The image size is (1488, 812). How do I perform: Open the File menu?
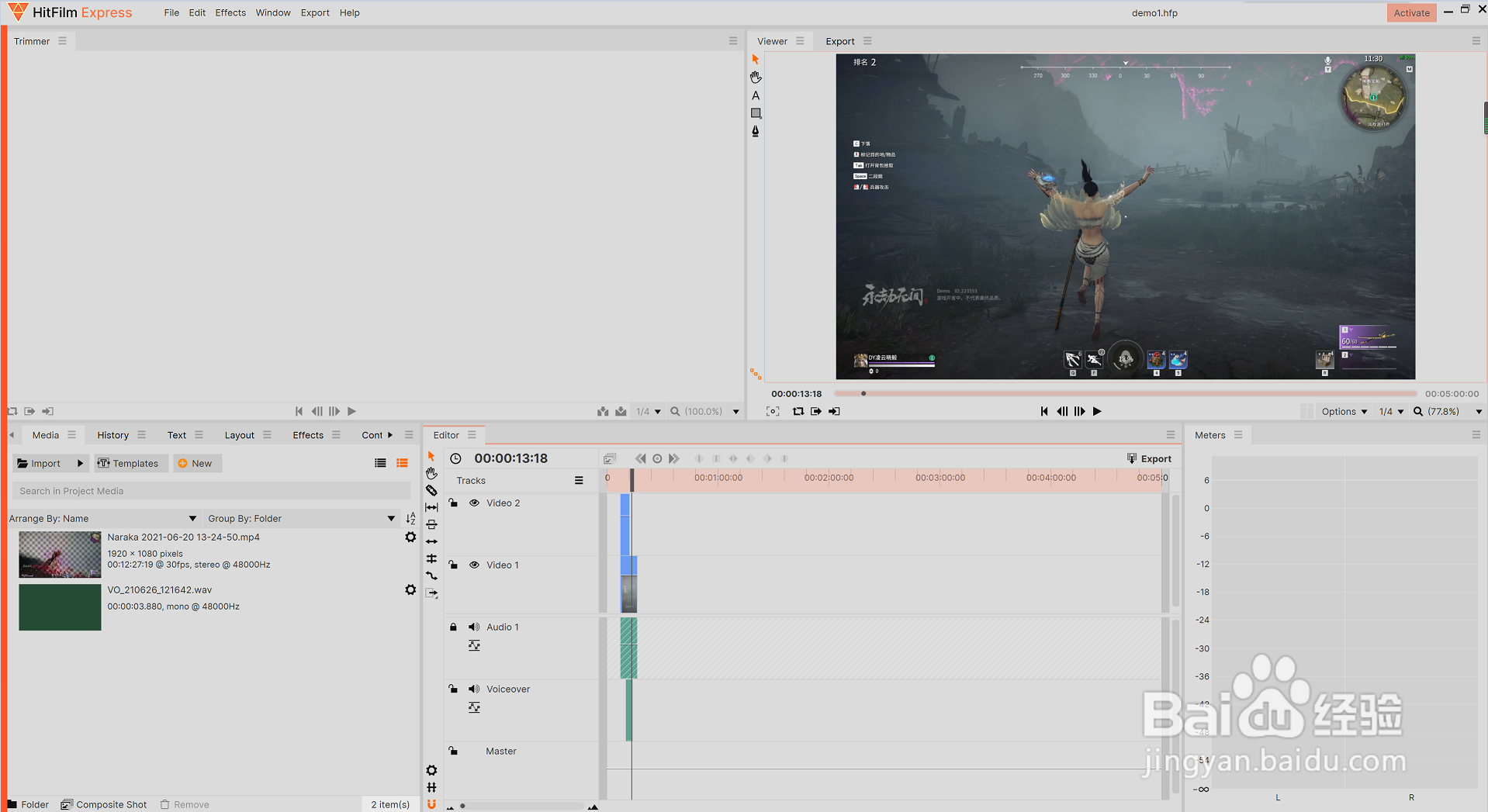point(171,12)
